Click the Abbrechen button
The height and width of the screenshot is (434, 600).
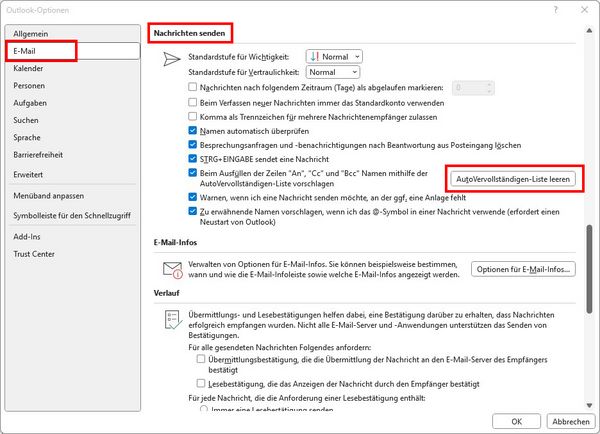click(571, 421)
